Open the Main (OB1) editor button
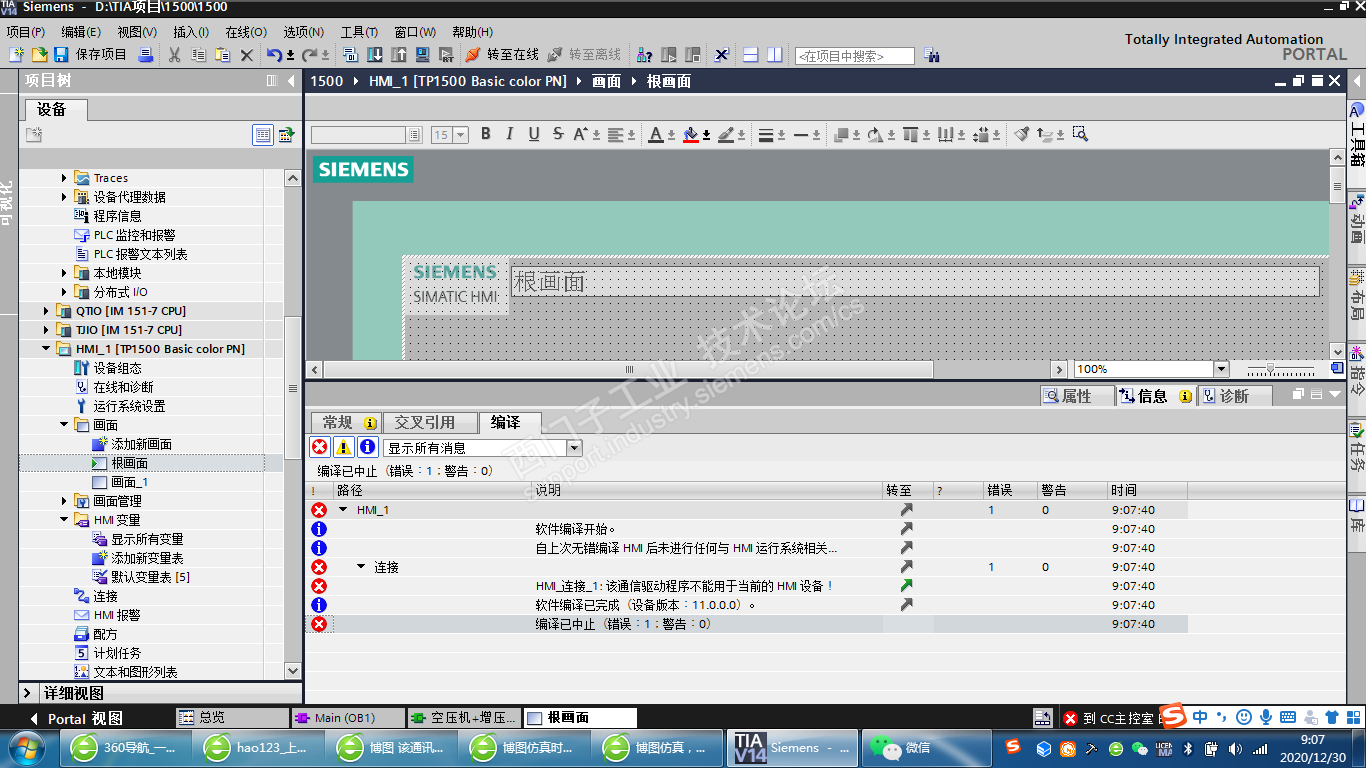 tap(349, 718)
